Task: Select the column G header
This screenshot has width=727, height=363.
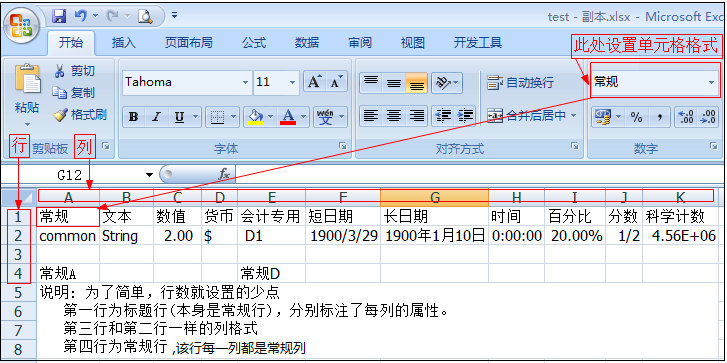Action: [434, 197]
